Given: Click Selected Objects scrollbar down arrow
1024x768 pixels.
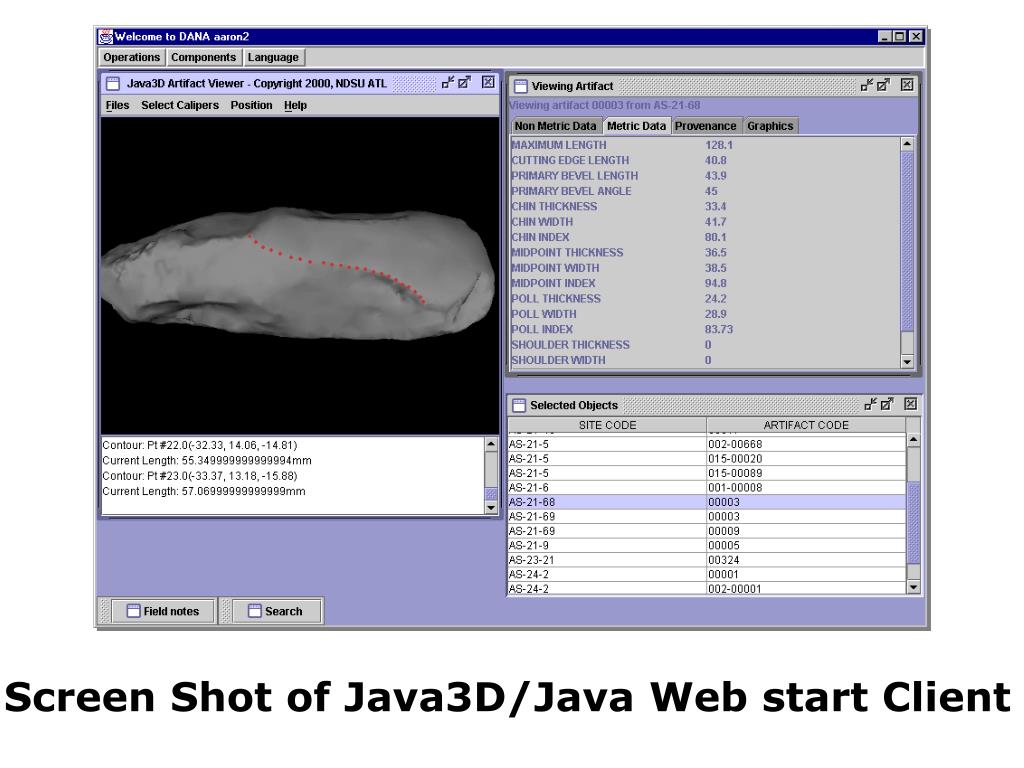Looking at the screenshot, I should click(914, 587).
